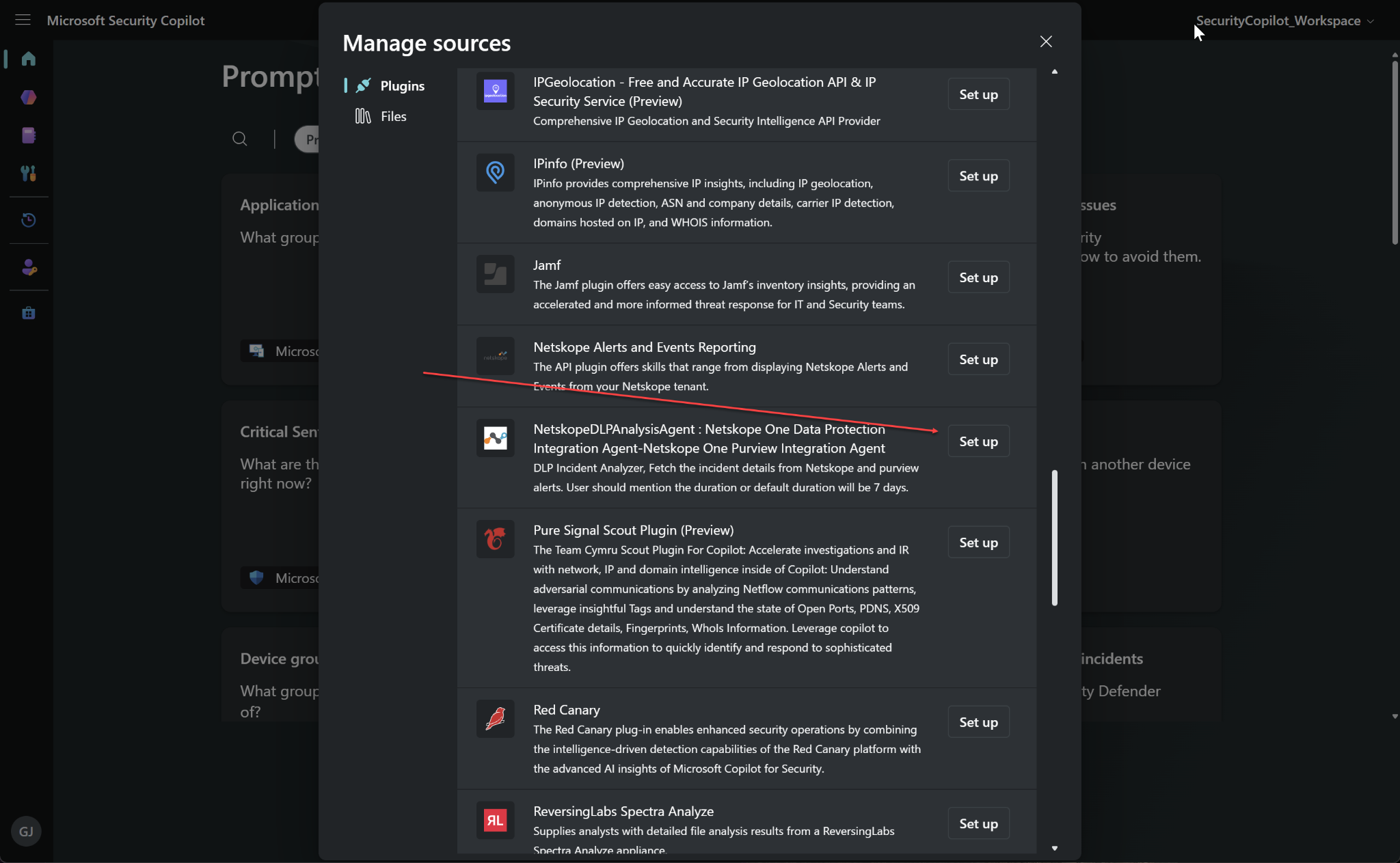Set up Pure Signal Scout Plugin
This screenshot has width=1400, height=863.
978,543
